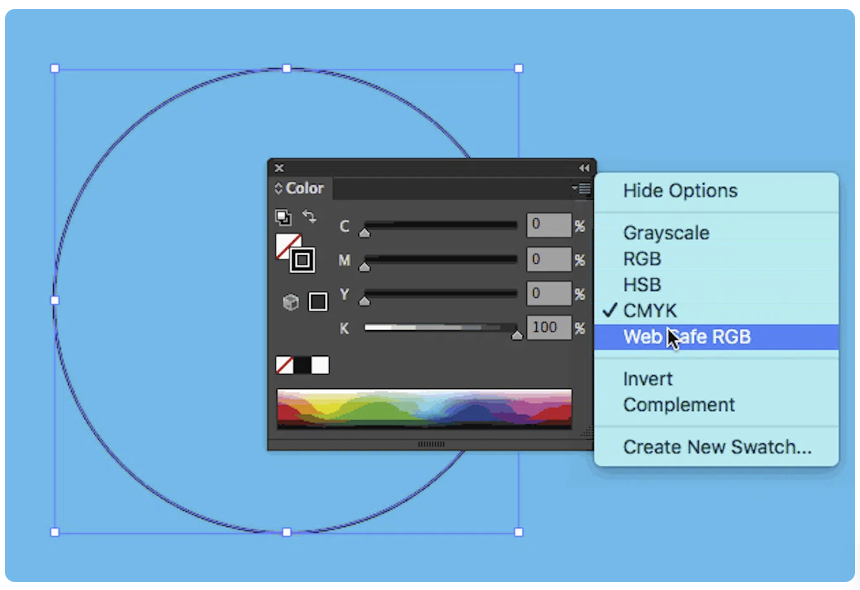The width and height of the screenshot is (860, 590).
Task: Close the Color panel with X icon
Action: point(279,168)
